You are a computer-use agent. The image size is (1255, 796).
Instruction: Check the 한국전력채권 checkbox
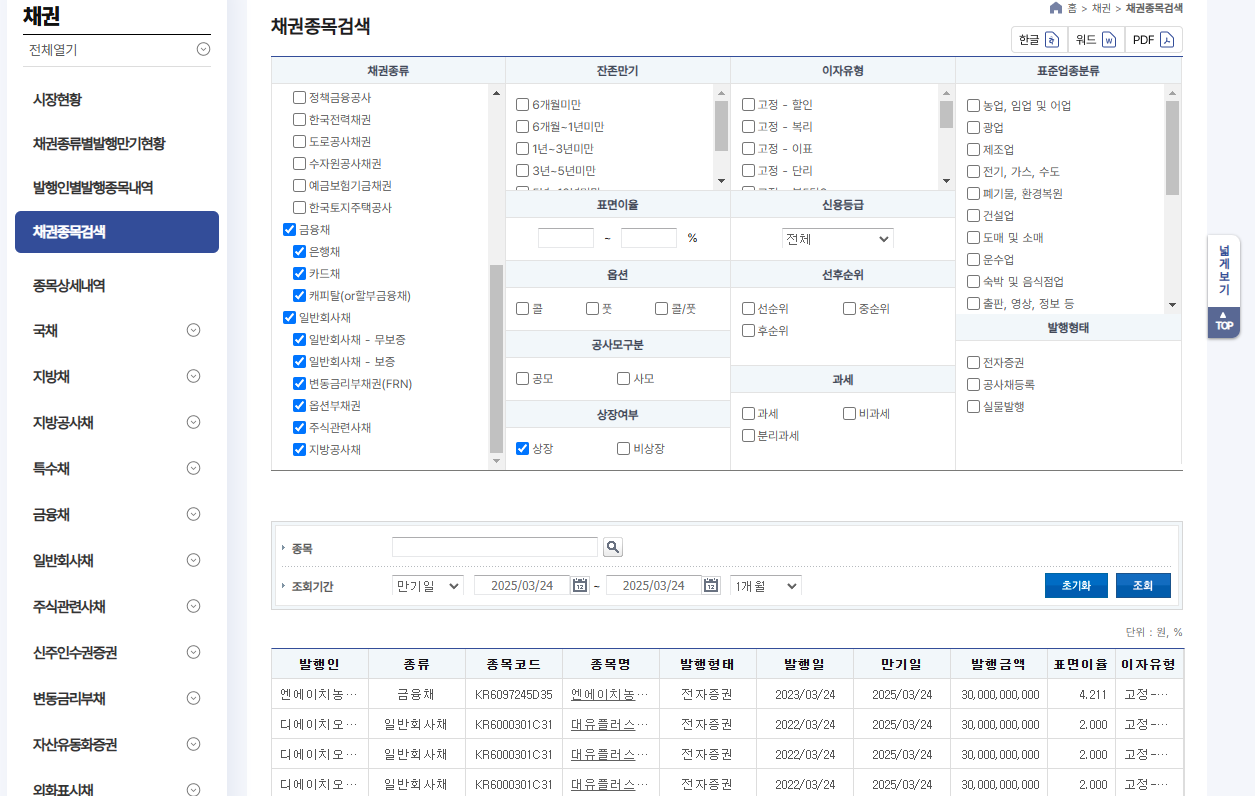pyautogui.click(x=299, y=120)
